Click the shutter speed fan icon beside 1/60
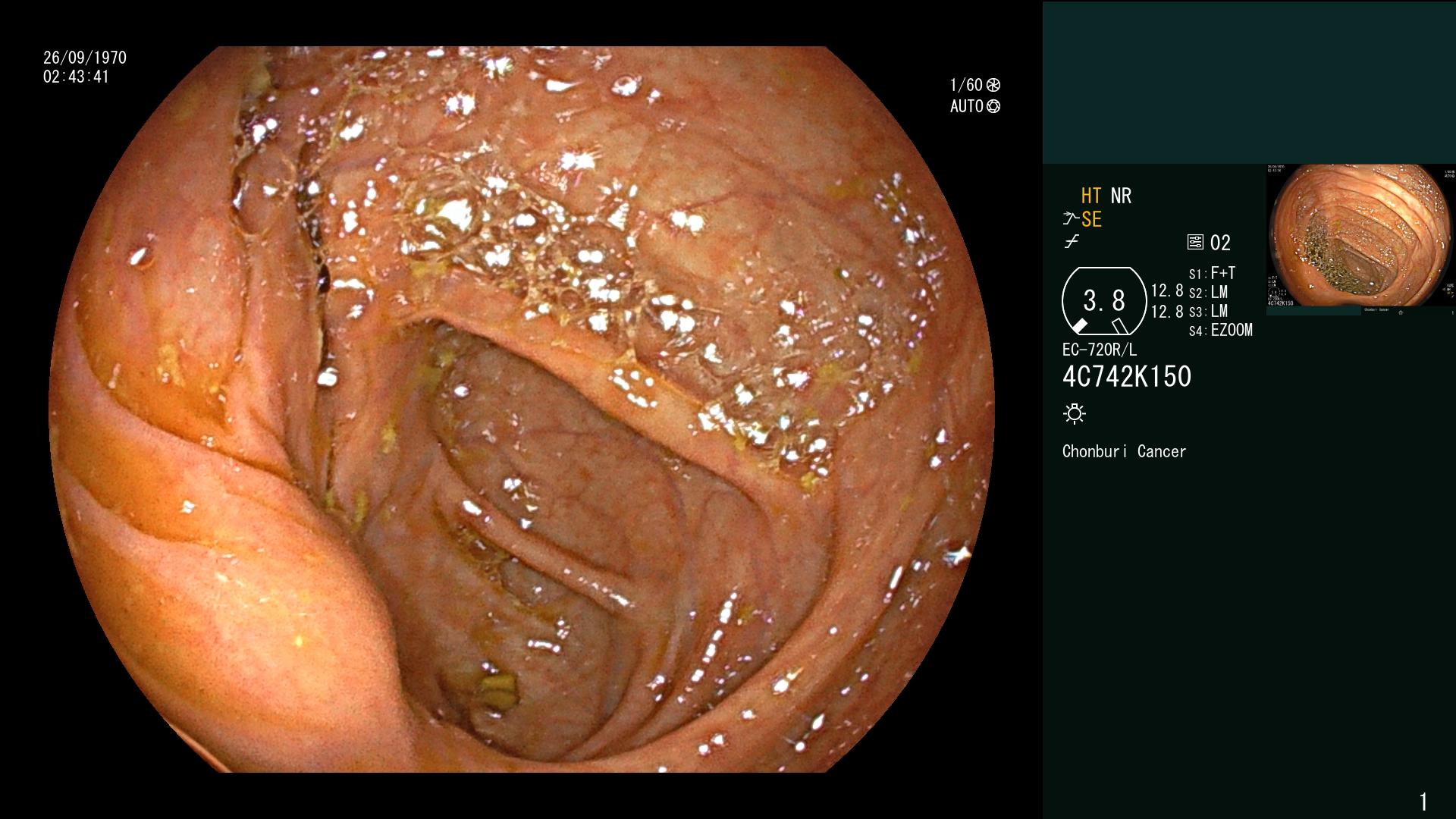1456x819 pixels. pos(993,85)
